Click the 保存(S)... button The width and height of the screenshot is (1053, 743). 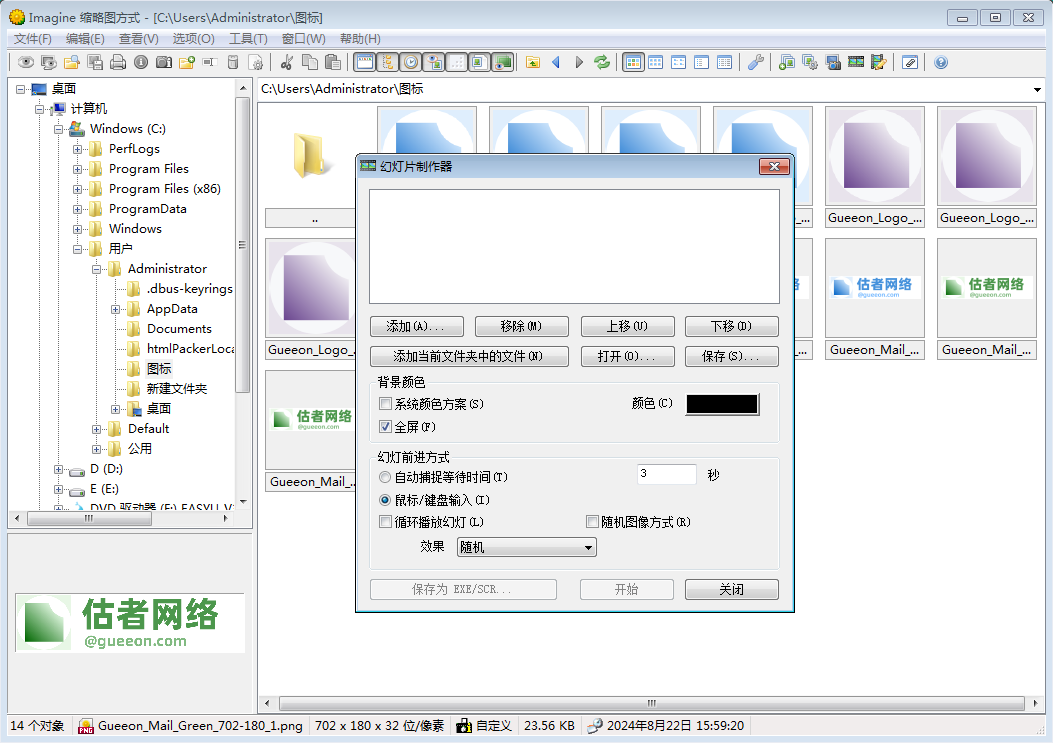[x=732, y=356]
